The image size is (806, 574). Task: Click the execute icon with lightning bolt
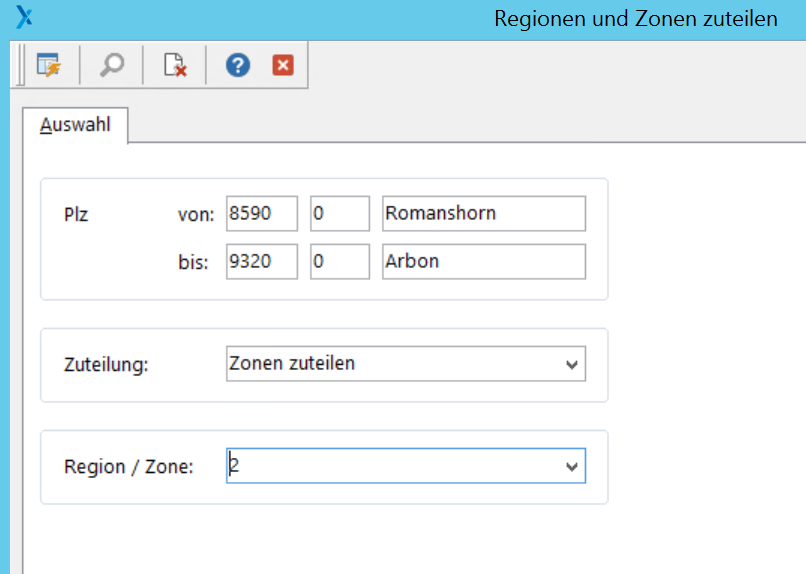pos(48,66)
